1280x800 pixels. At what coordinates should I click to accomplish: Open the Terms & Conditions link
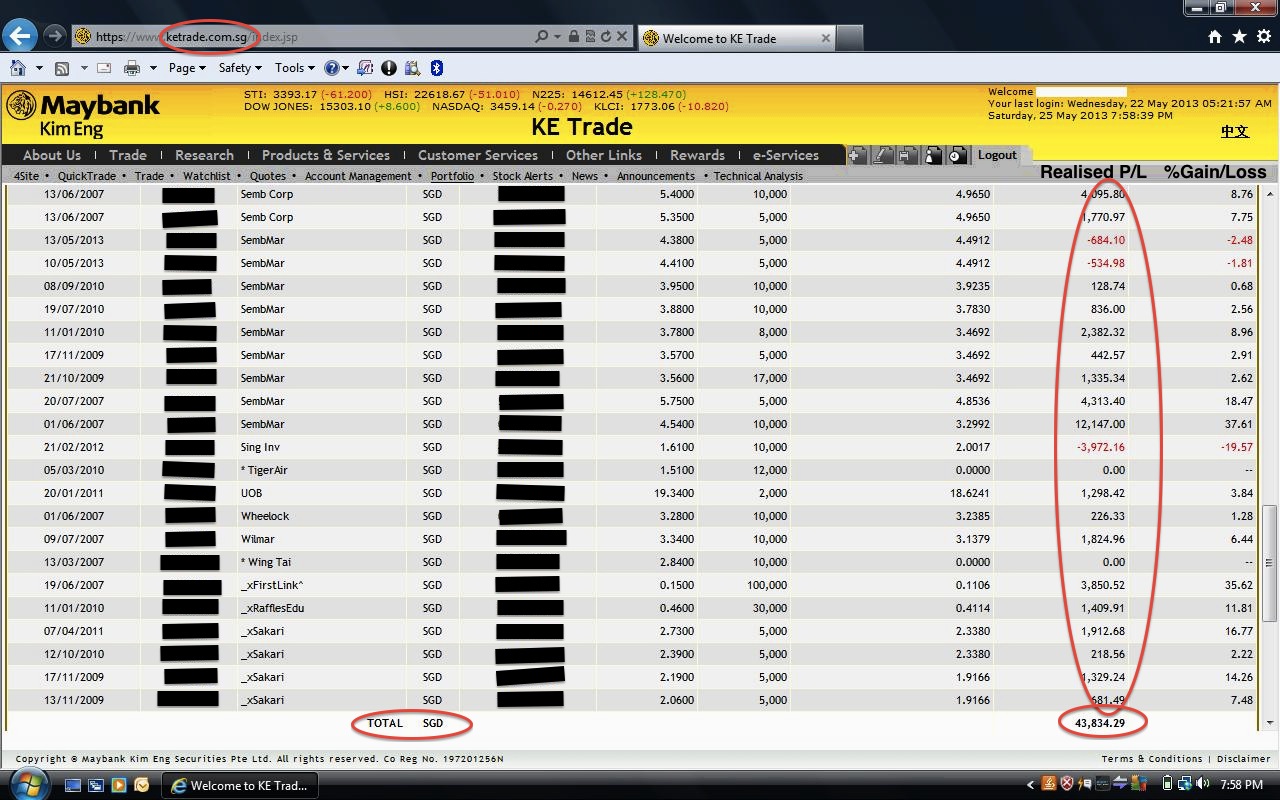tap(1154, 759)
